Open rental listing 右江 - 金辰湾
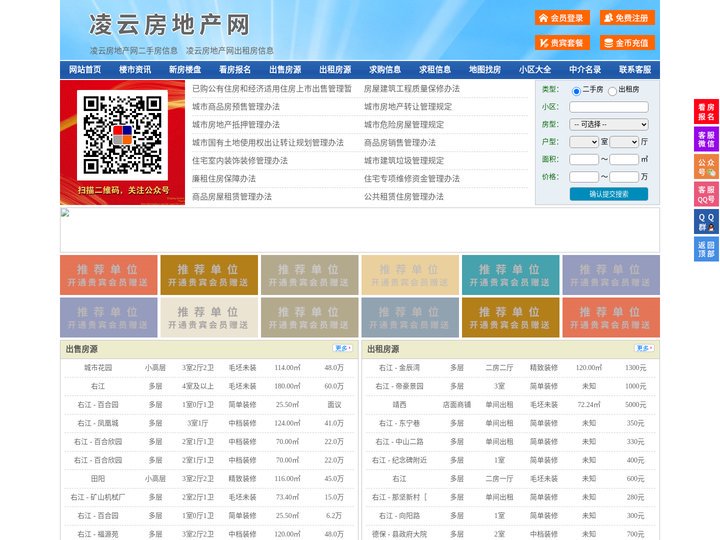 pos(399,368)
